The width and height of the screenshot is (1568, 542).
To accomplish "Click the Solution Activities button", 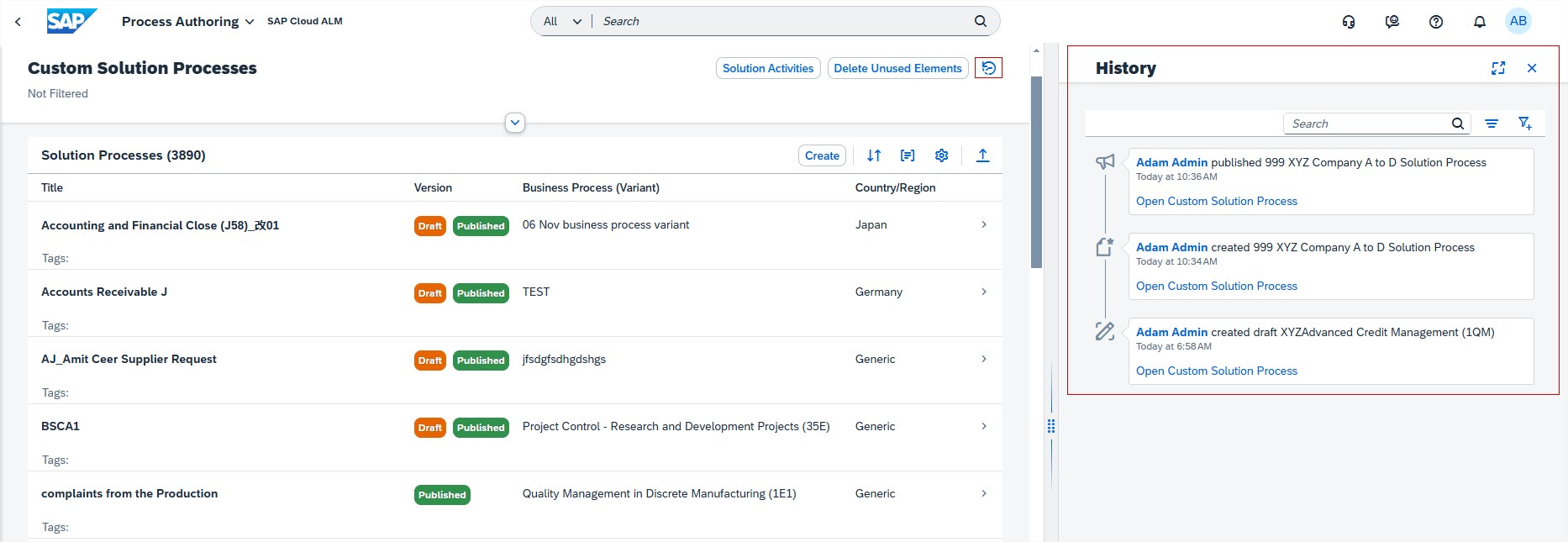I will (767, 68).
